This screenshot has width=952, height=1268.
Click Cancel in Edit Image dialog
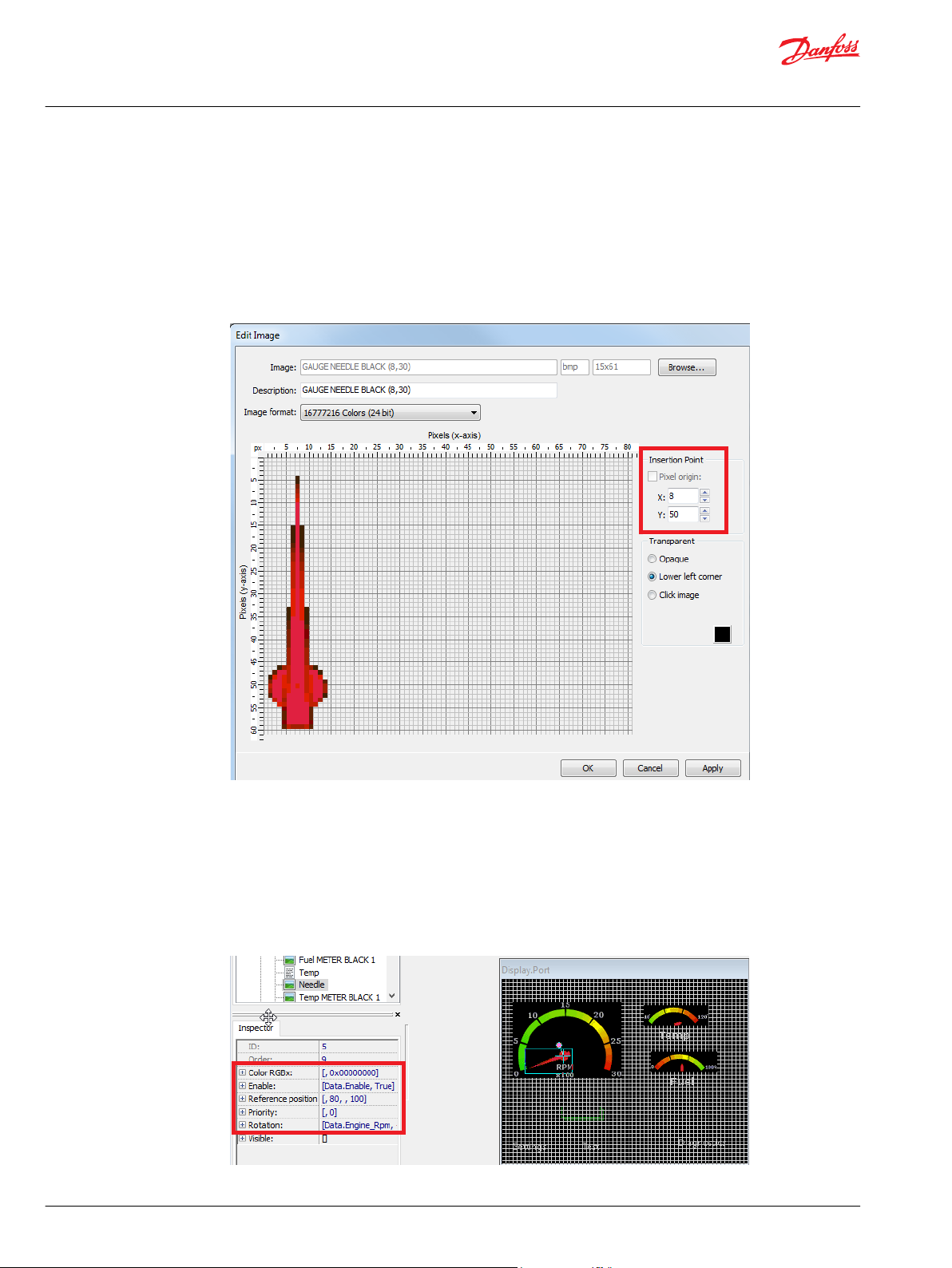click(650, 768)
